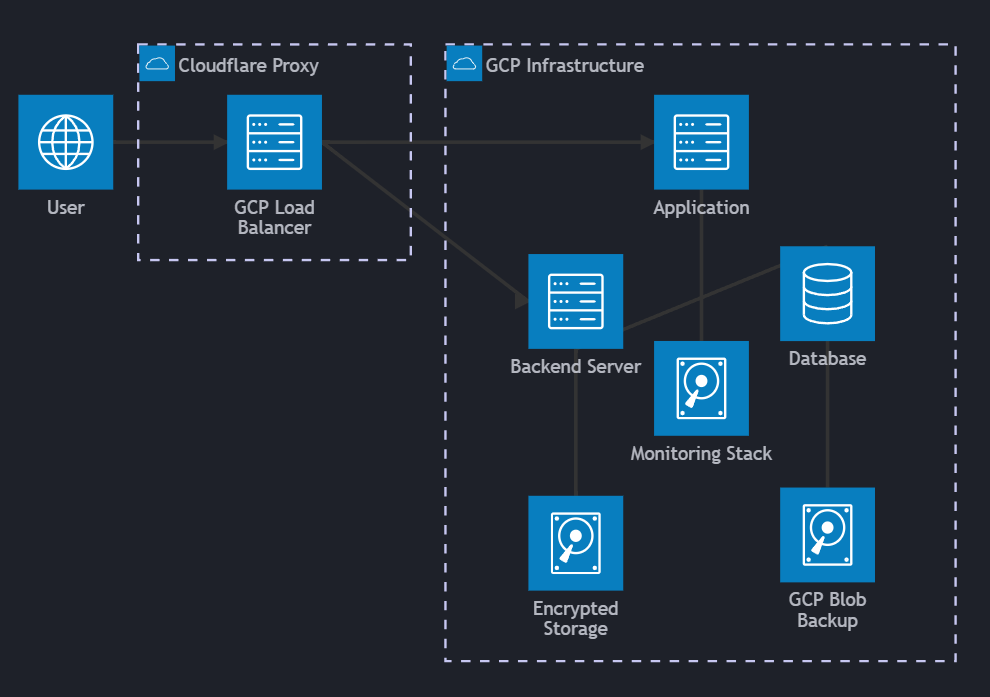The image size is (990, 697).
Task: Click the "GCP Load Balancer" label
Action: pyautogui.click(x=274, y=217)
